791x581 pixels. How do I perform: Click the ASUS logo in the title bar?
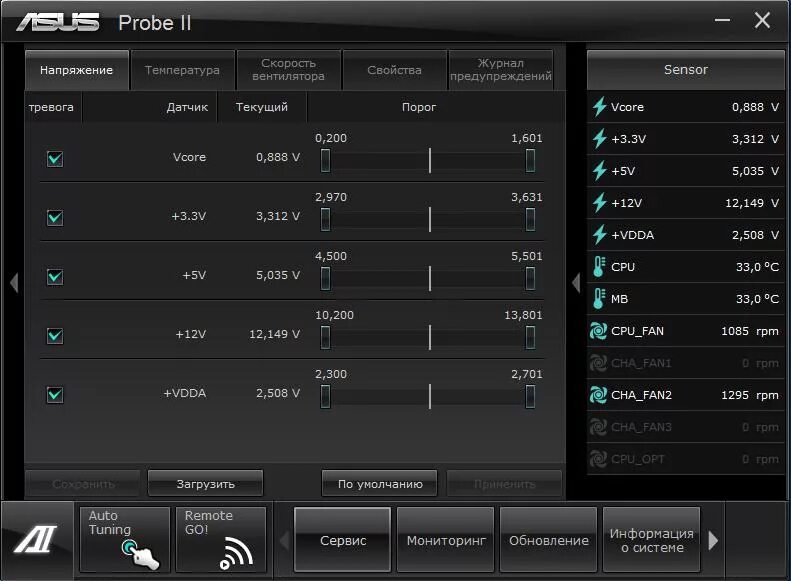point(58,22)
